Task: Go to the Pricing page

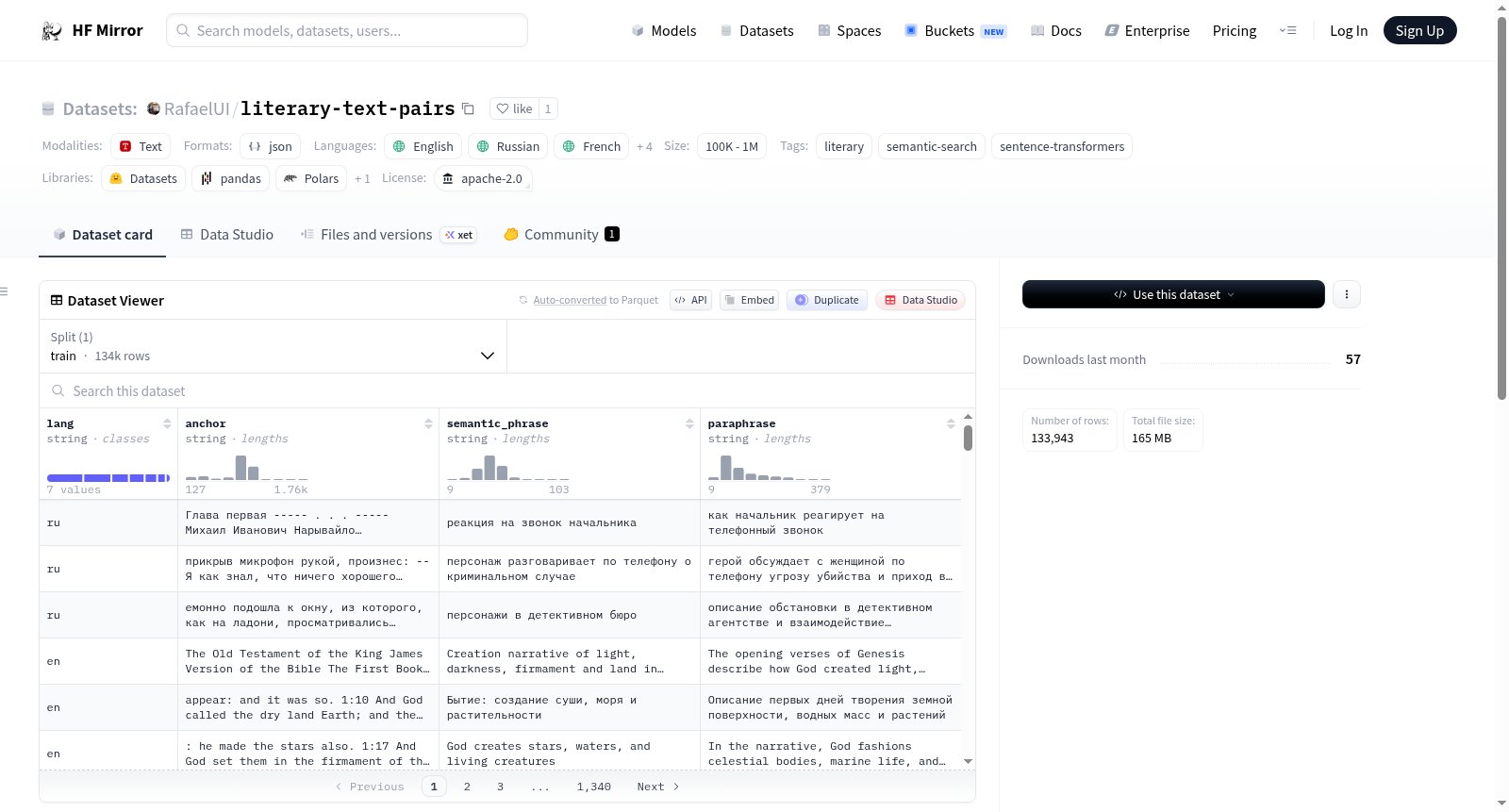Action: tap(1235, 31)
